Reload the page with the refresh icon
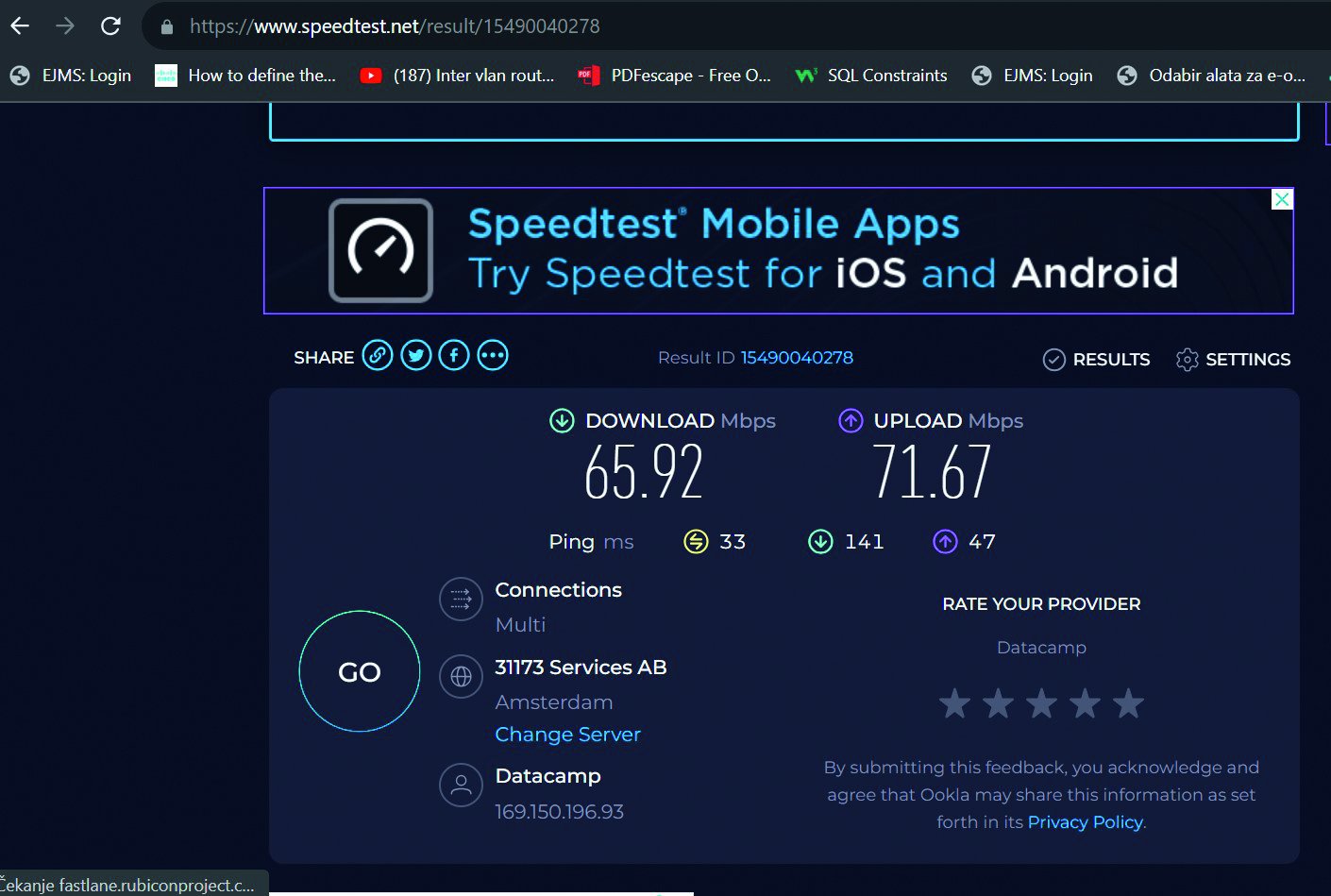Viewport: 1331px width, 896px height. [x=110, y=25]
